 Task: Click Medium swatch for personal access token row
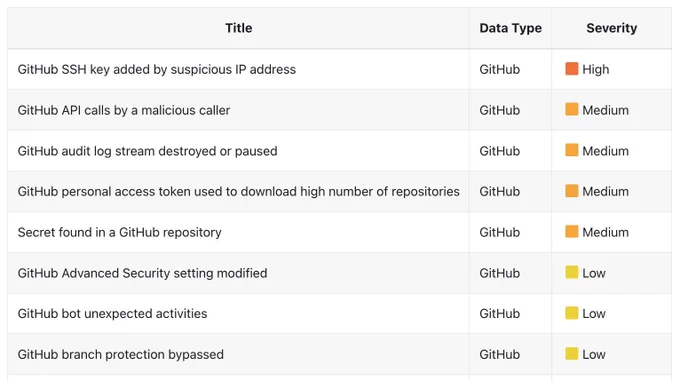(572, 191)
